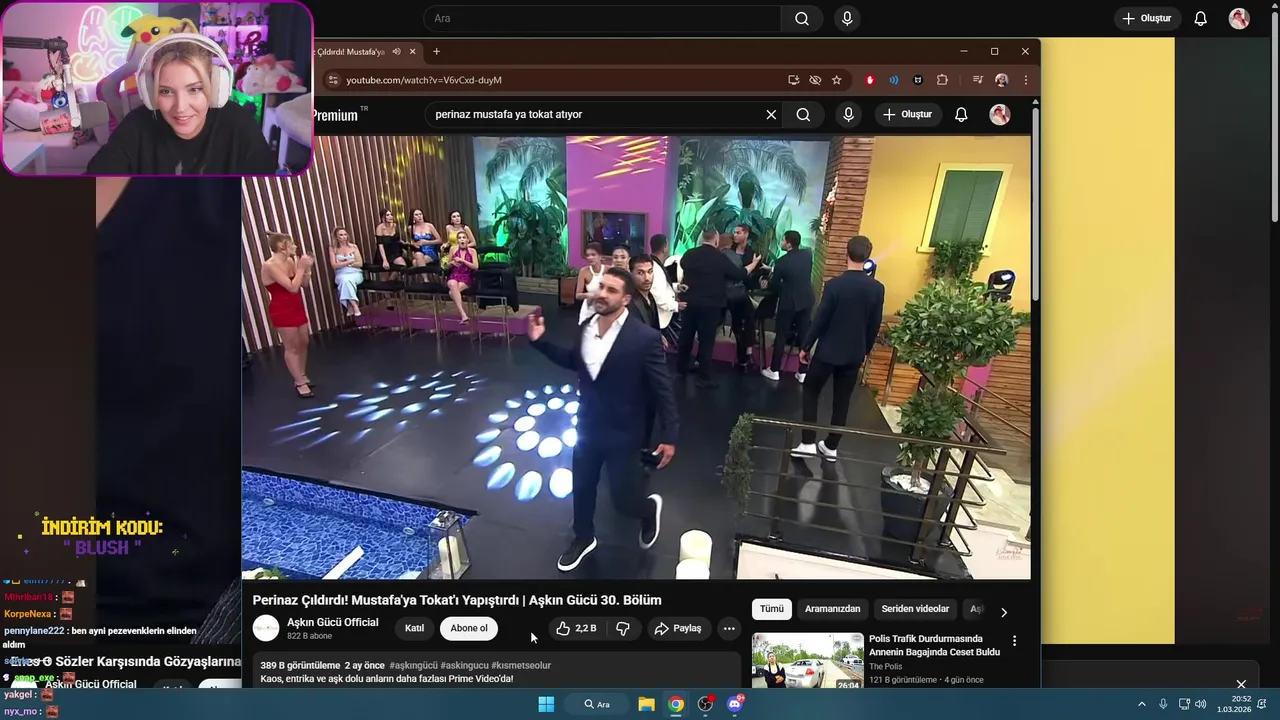The height and width of the screenshot is (720, 1280).
Task: Bookmark the page with the star icon
Action: 837,80
